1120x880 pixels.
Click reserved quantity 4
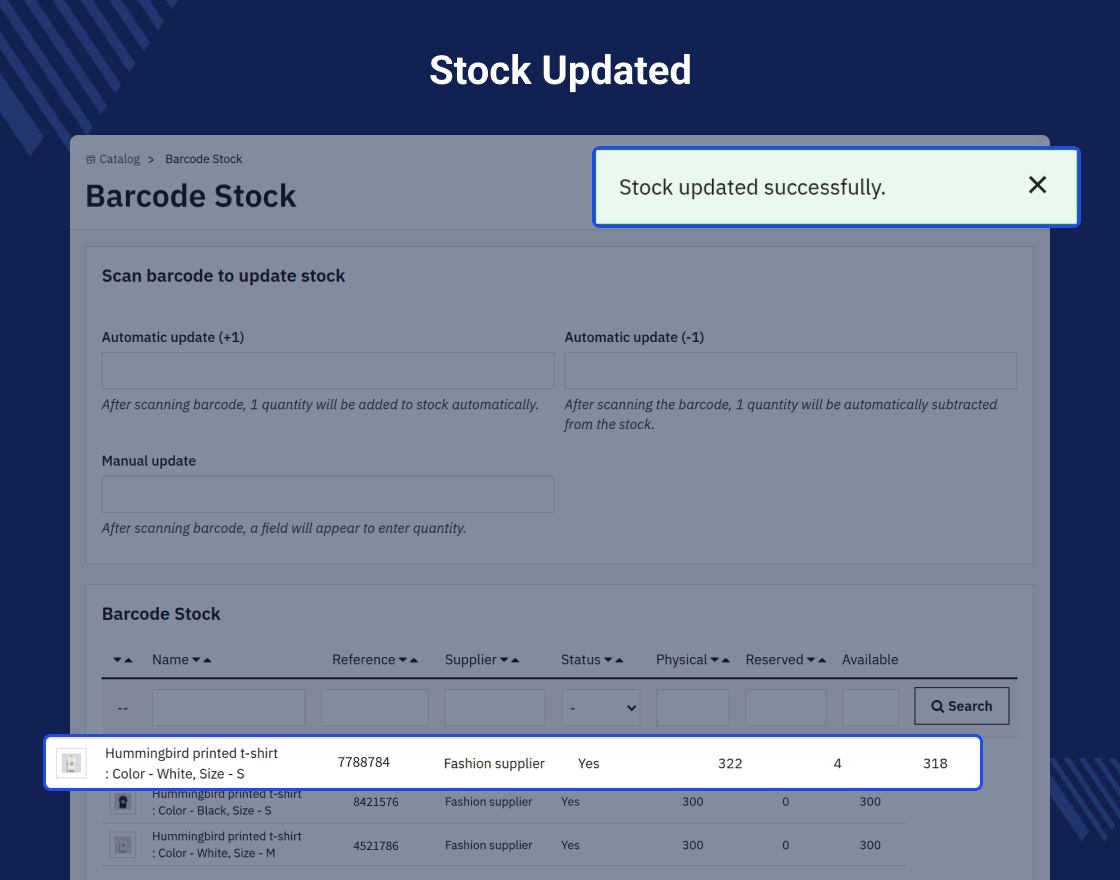(x=837, y=764)
